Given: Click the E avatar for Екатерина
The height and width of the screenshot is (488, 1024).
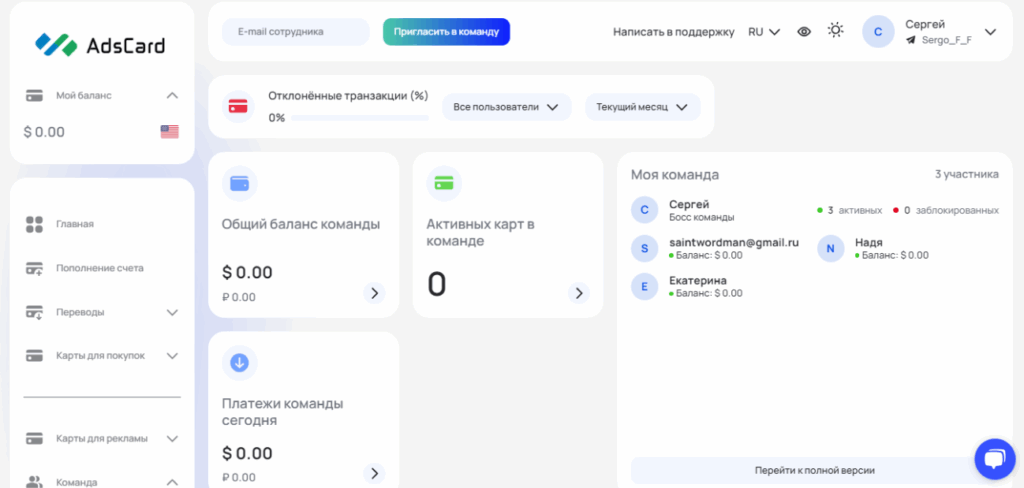Looking at the screenshot, I should click(645, 286).
